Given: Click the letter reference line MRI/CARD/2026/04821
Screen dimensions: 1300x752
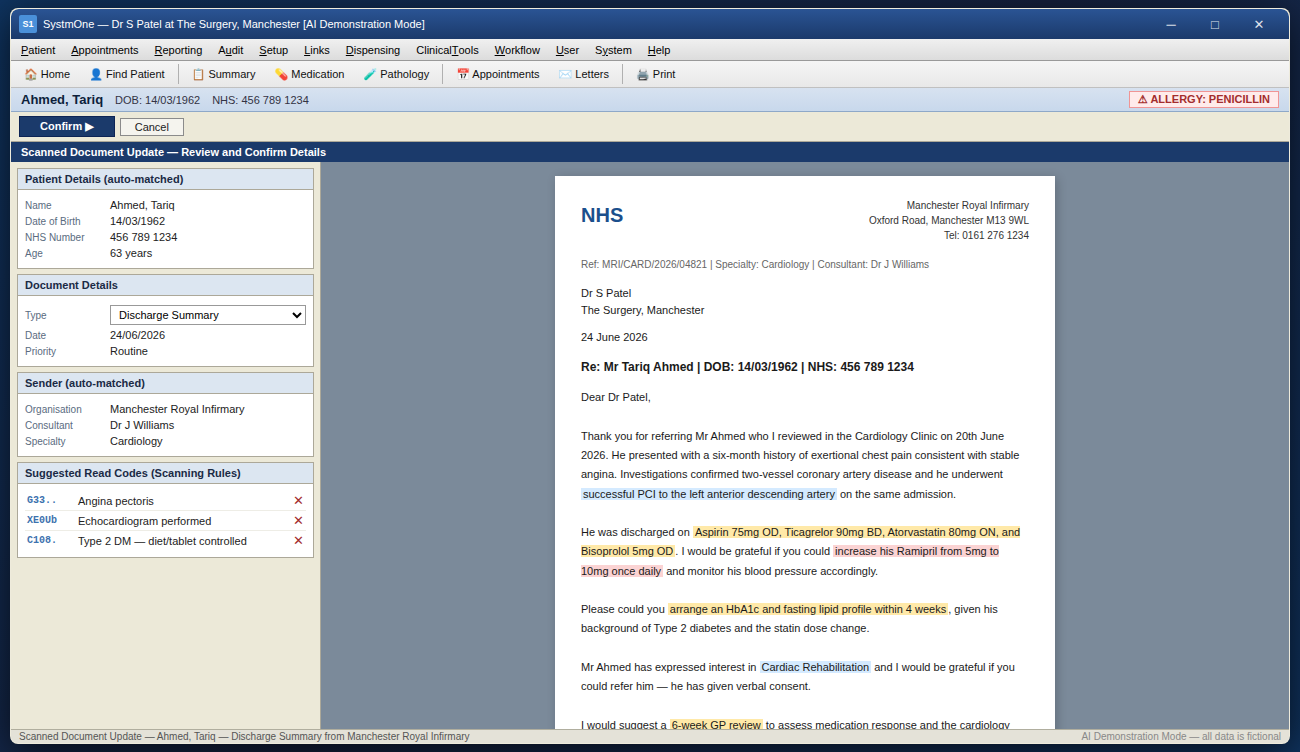Looking at the screenshot, I should [x=755, y=265].
